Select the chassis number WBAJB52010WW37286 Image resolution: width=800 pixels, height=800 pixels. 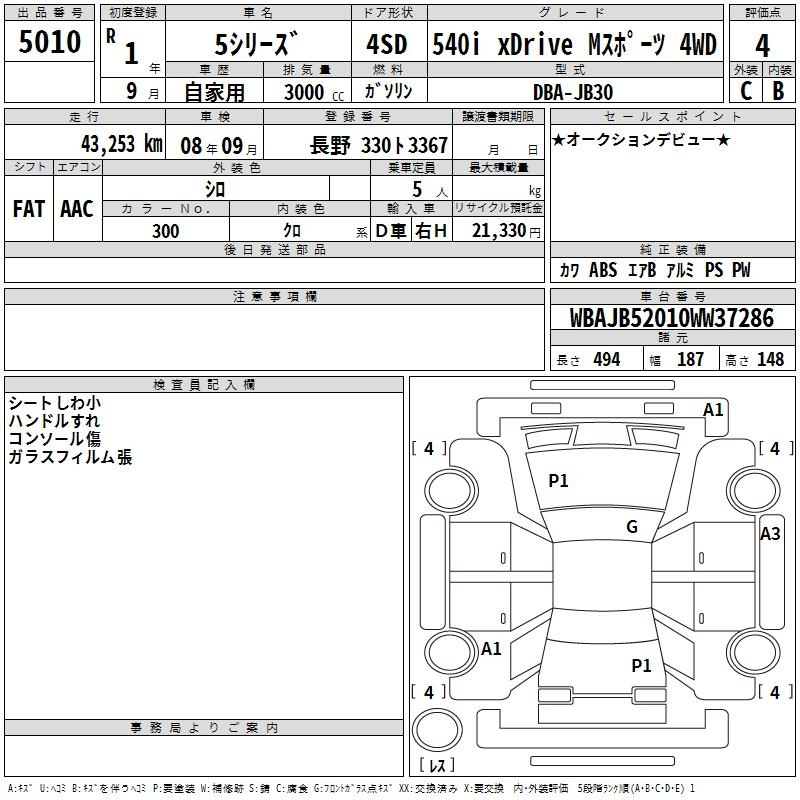pos(672,318)
